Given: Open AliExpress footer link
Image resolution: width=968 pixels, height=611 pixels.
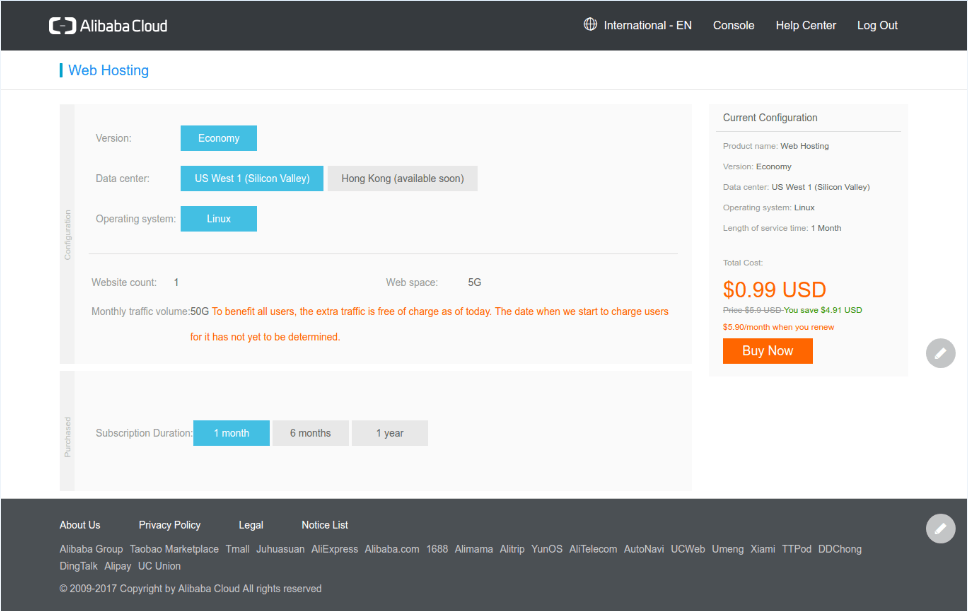Looking at the screenshot, I should [335, 549].
